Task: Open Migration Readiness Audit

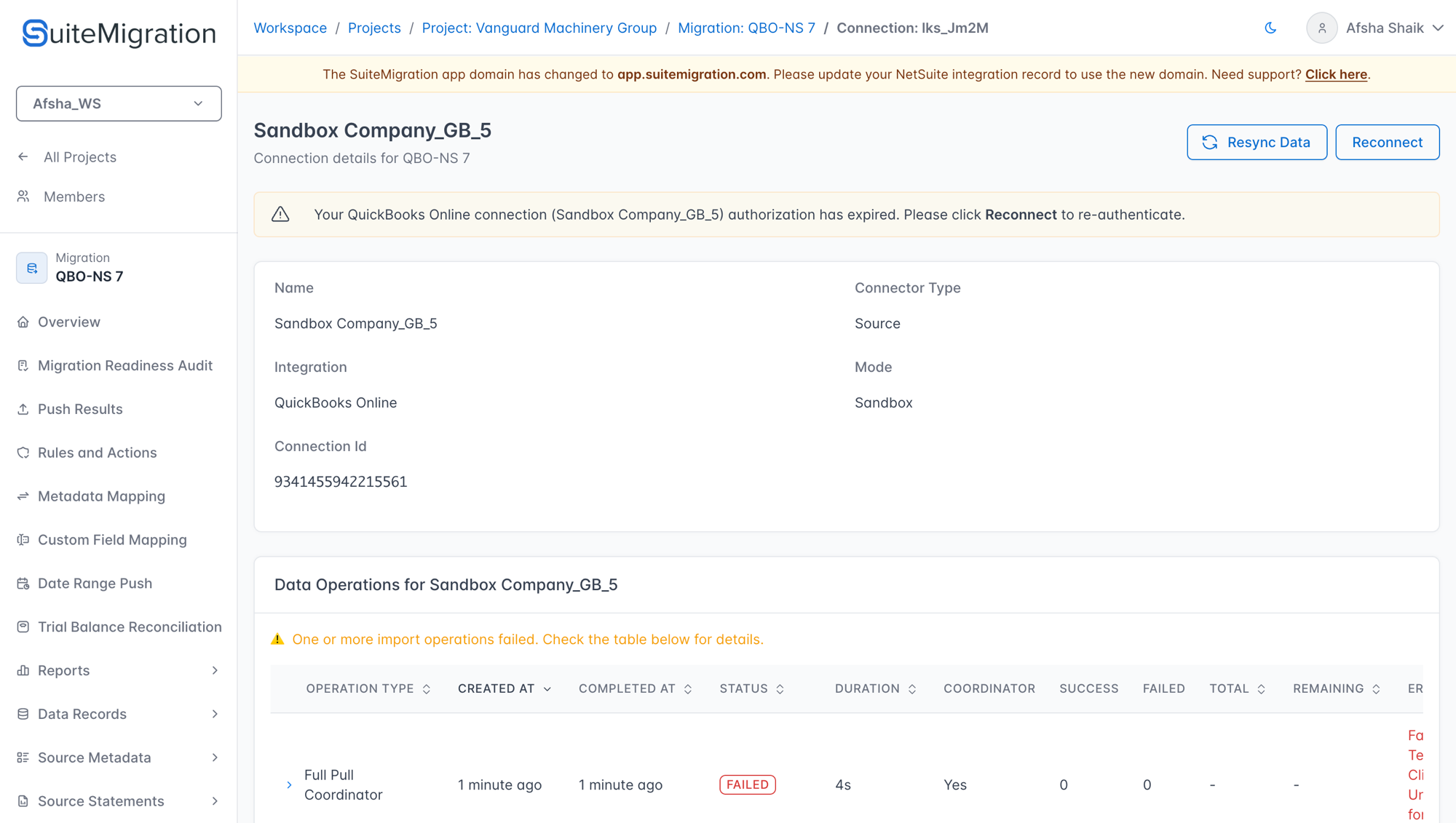Action: coord(115,365)
